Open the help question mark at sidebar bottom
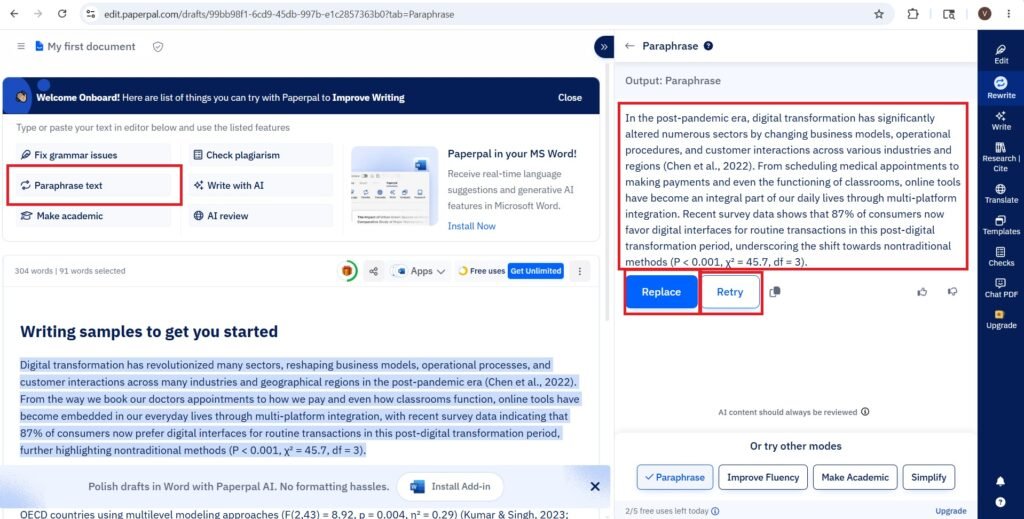The width and height of the screenshot is (1024, 519). pyautogui.click(x=1000, y=502)
